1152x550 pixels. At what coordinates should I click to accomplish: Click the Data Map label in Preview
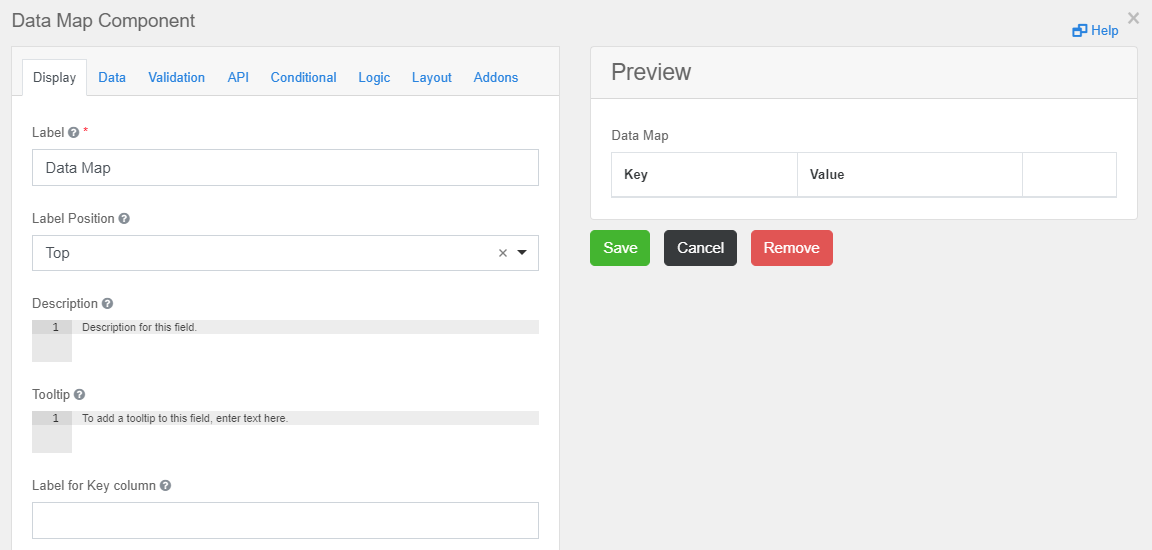pos(640,135)
